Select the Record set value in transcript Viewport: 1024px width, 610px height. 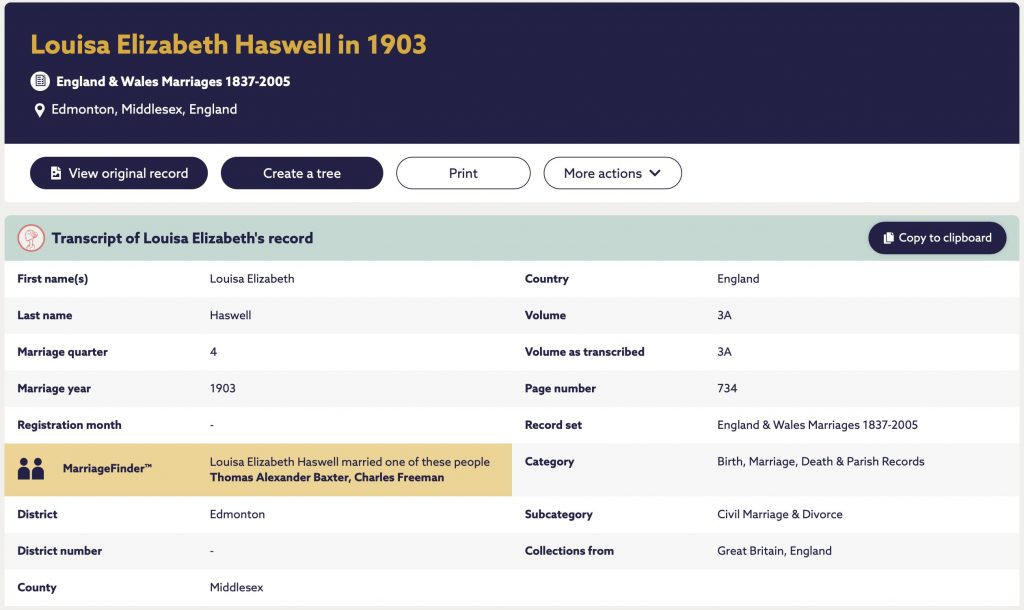coord(817,425)
